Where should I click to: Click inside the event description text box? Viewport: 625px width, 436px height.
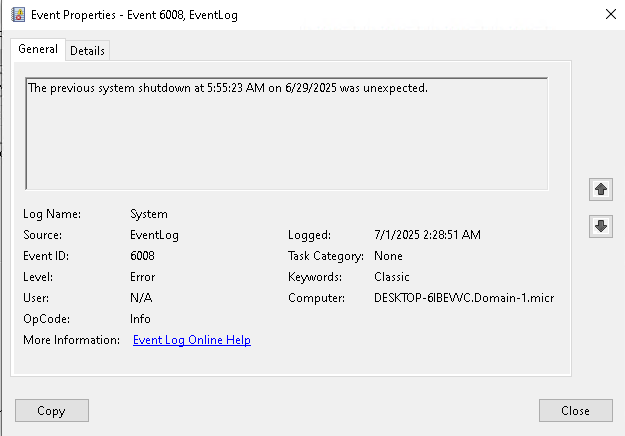coord(287,134)
